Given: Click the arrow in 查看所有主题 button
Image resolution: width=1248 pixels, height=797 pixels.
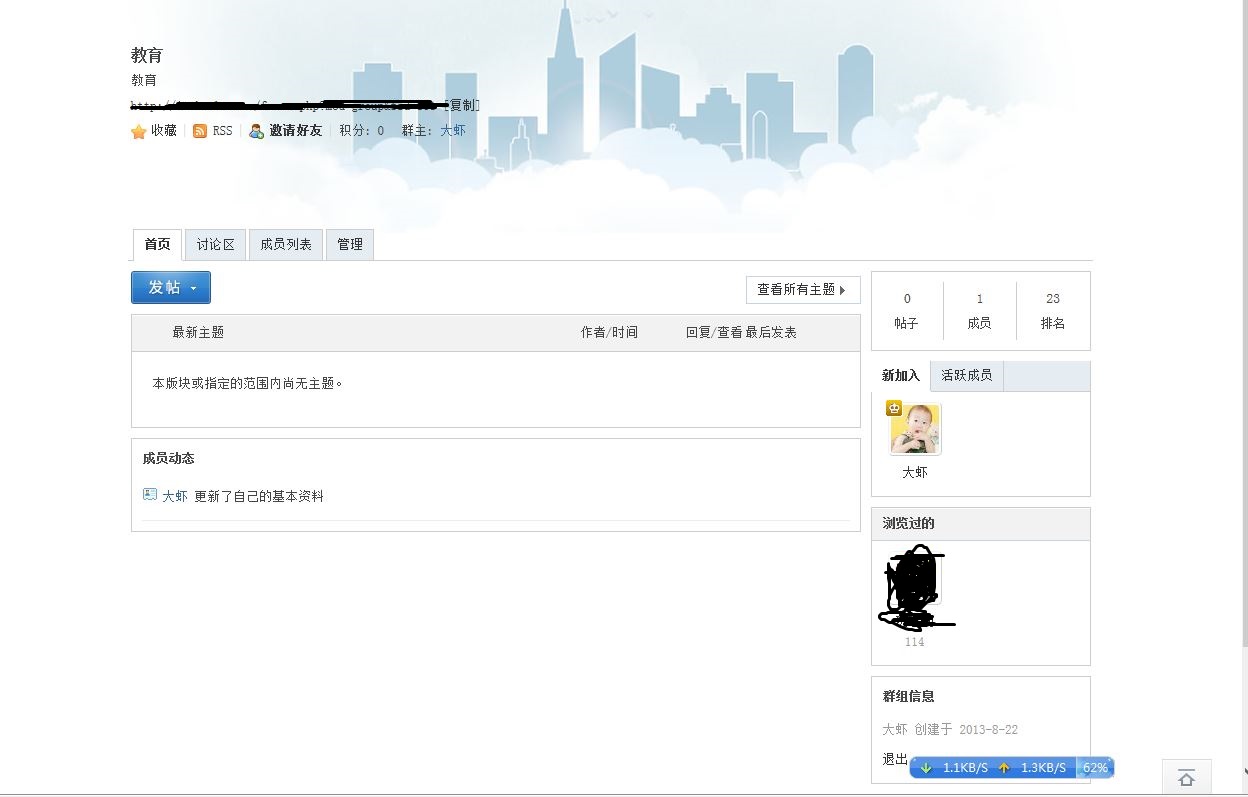Looking at the screenshot, I should (x=843, y=290).
